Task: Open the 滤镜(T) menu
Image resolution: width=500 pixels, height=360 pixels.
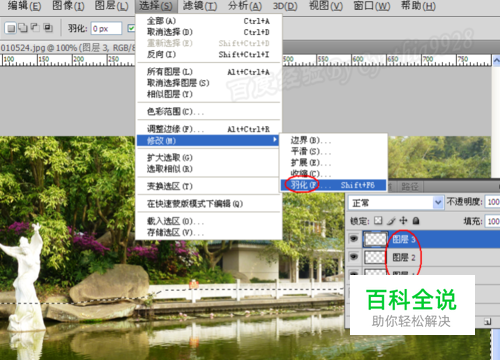Action: (200, 6)
